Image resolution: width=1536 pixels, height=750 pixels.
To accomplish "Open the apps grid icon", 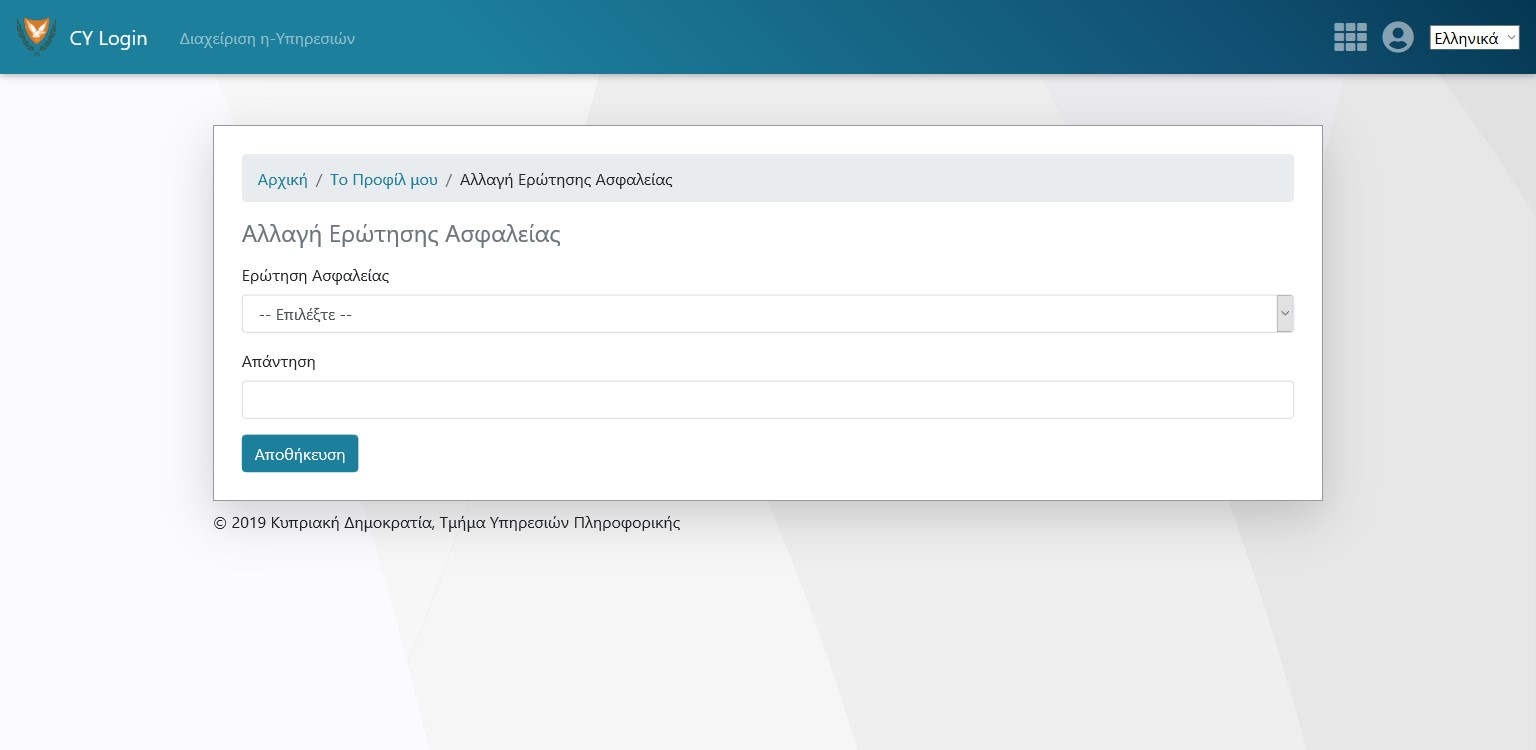I will pyautogui.click(x=1350, y=37).
